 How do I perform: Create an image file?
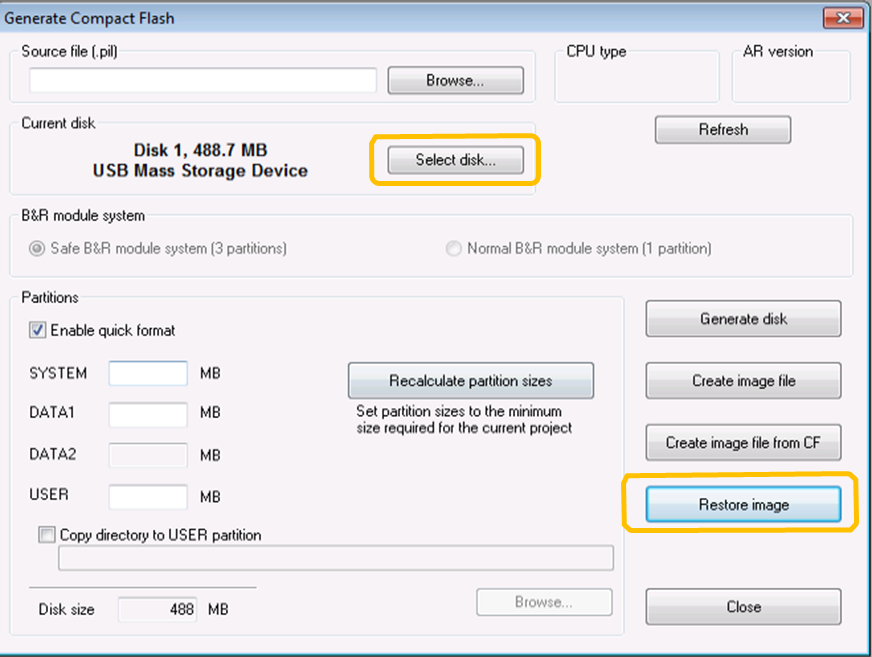tap(742, 380)
